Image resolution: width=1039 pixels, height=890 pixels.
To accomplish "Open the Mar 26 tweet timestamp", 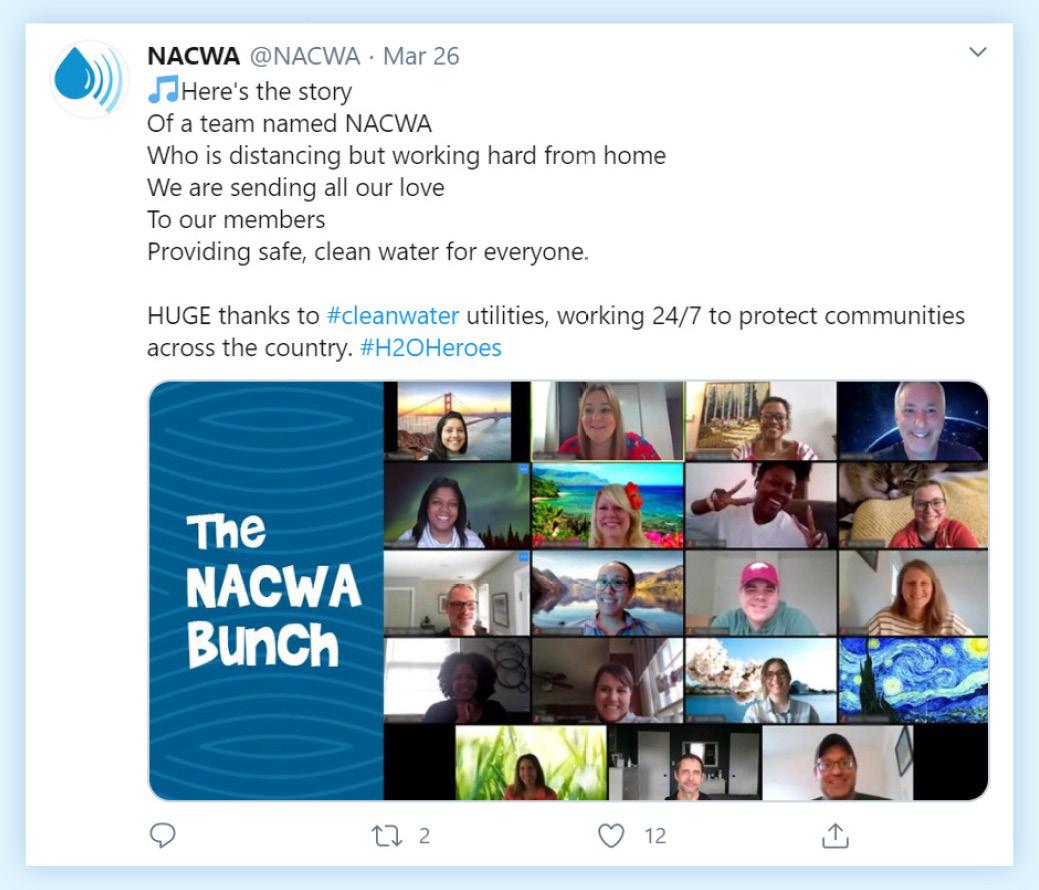I will tap(421, 56).
